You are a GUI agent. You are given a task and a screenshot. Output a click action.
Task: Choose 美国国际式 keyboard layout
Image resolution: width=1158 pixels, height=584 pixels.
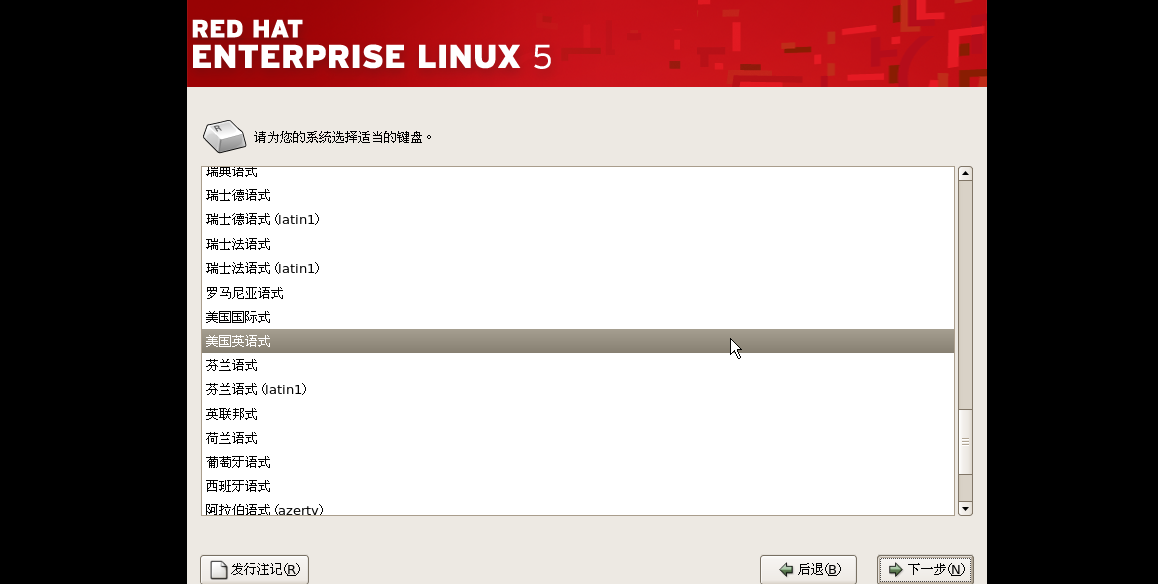tap(238, 317)
